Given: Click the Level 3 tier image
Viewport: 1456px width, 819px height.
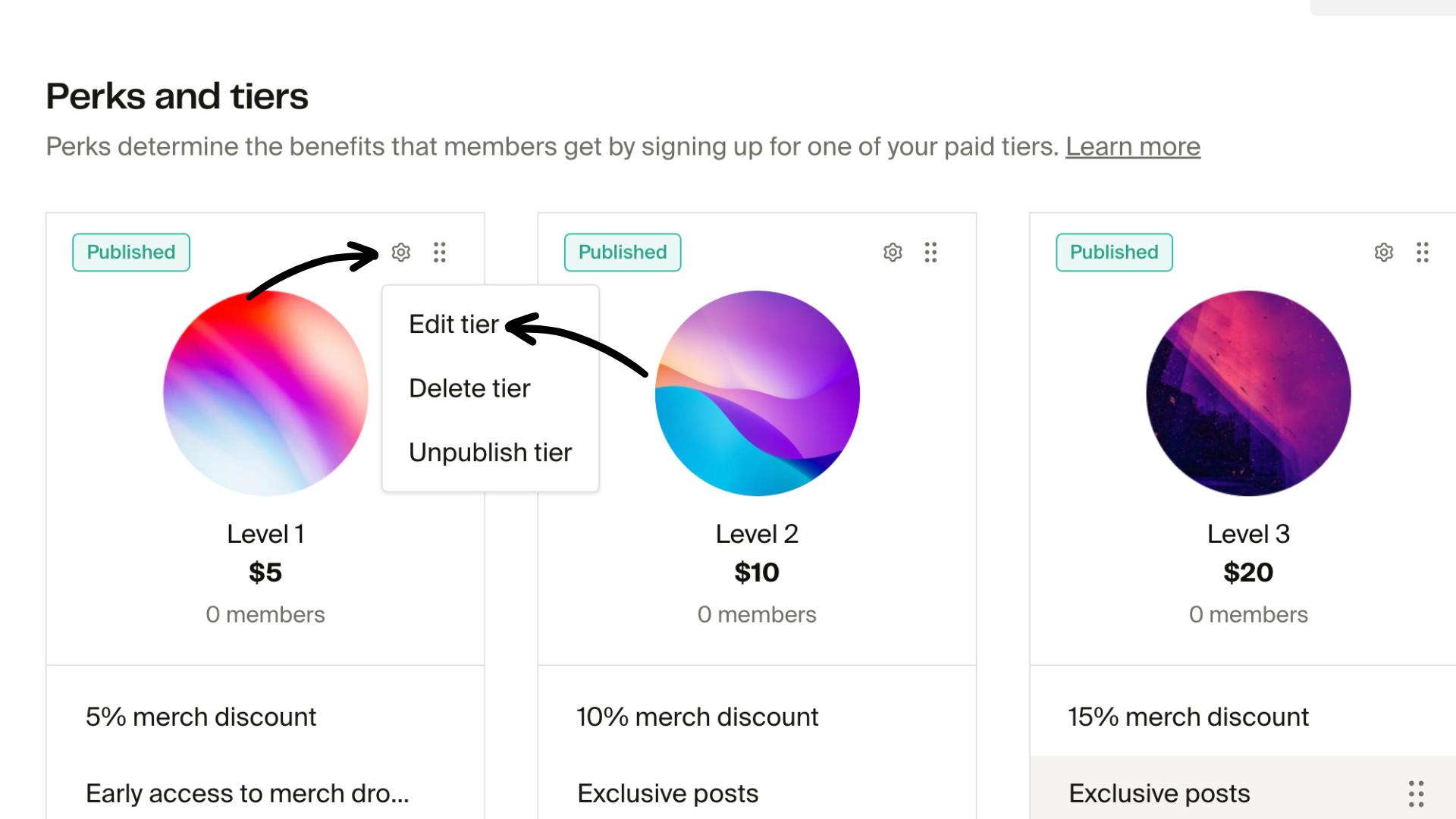Looking at the screenshot, I should coord(1248,394).
